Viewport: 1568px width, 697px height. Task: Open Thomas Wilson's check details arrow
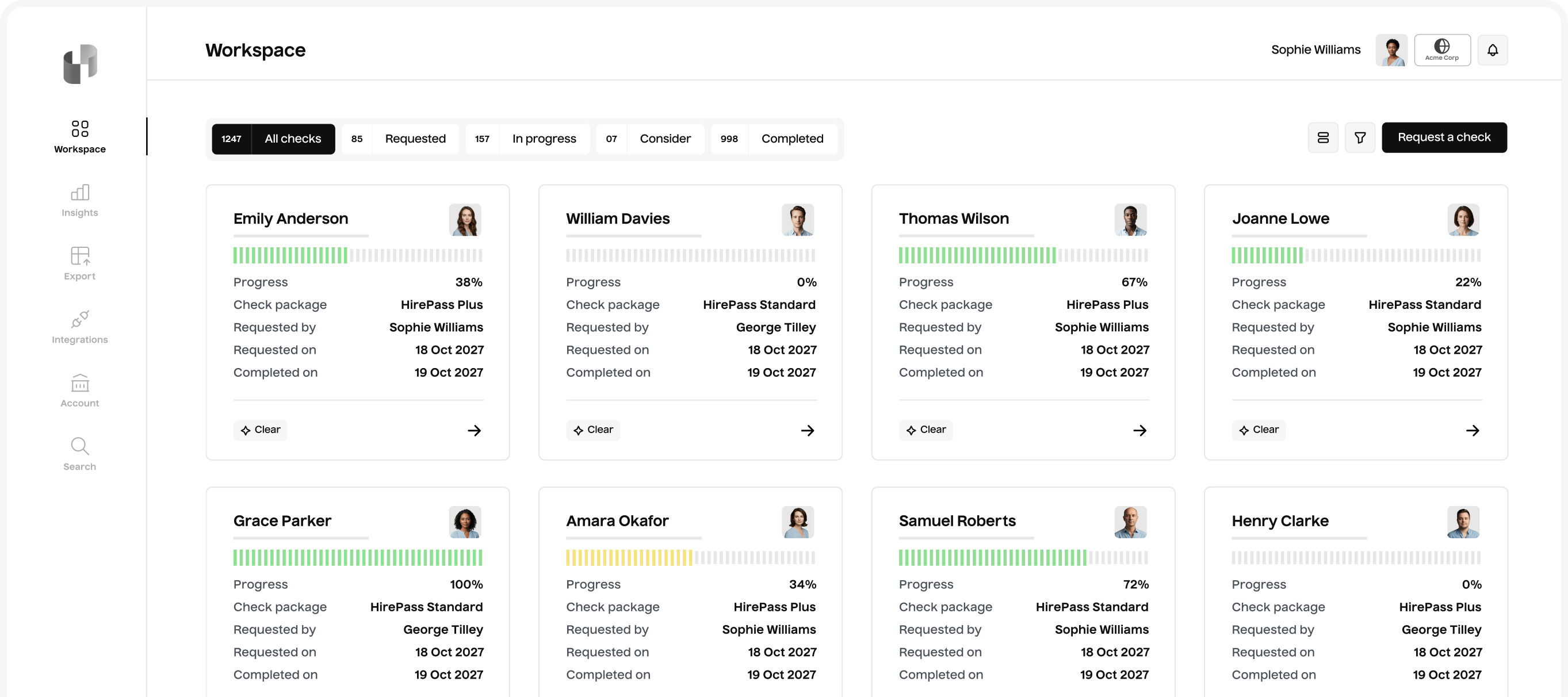point(1140,430)
